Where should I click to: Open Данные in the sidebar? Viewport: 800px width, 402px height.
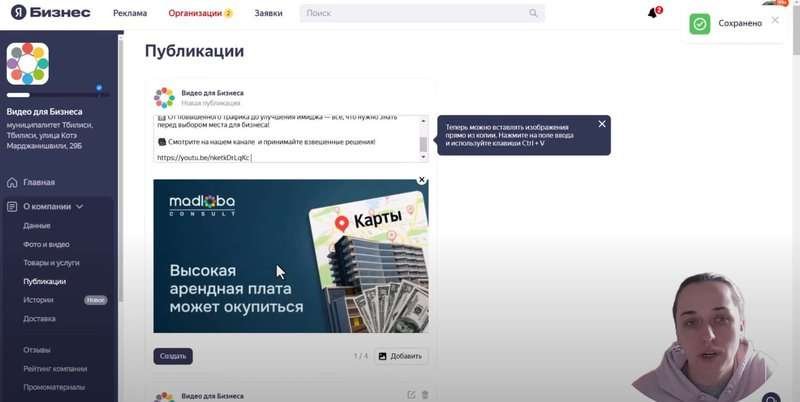[x=37, y=225]
